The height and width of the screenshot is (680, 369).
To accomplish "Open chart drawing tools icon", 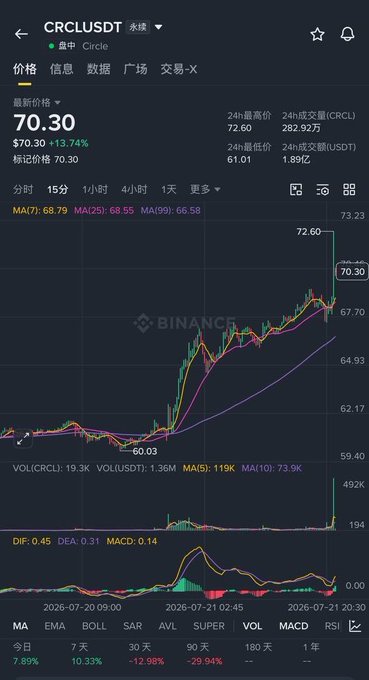I will (x=296, y=190).
